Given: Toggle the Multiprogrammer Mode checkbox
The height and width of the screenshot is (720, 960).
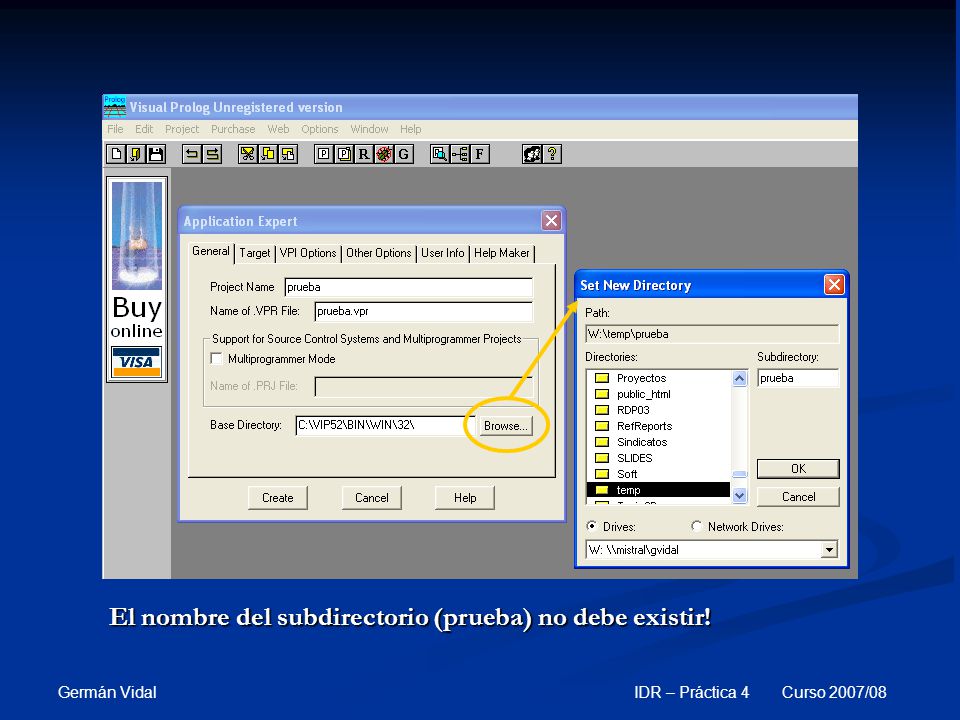Looking at the screenshot, I should pos(216,358).
